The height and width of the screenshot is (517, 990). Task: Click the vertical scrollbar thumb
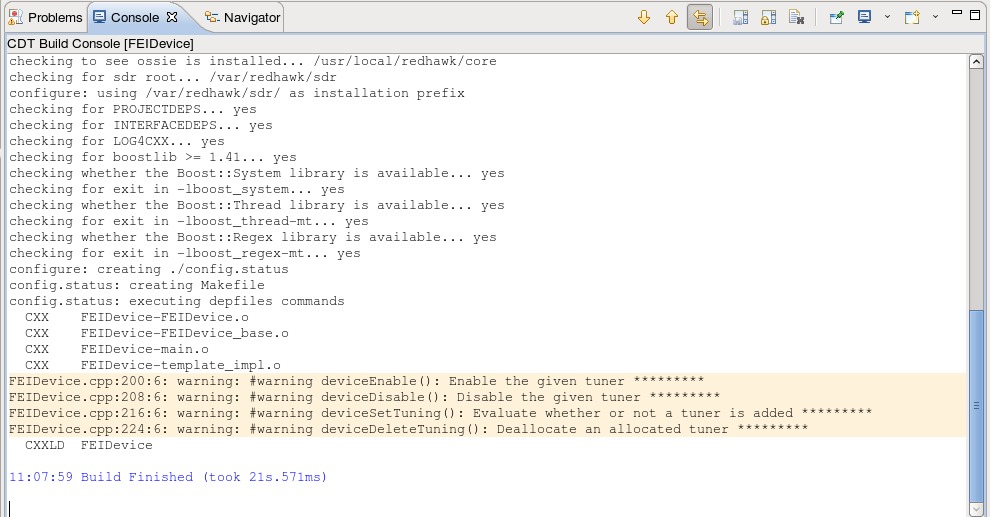point(976,405)
